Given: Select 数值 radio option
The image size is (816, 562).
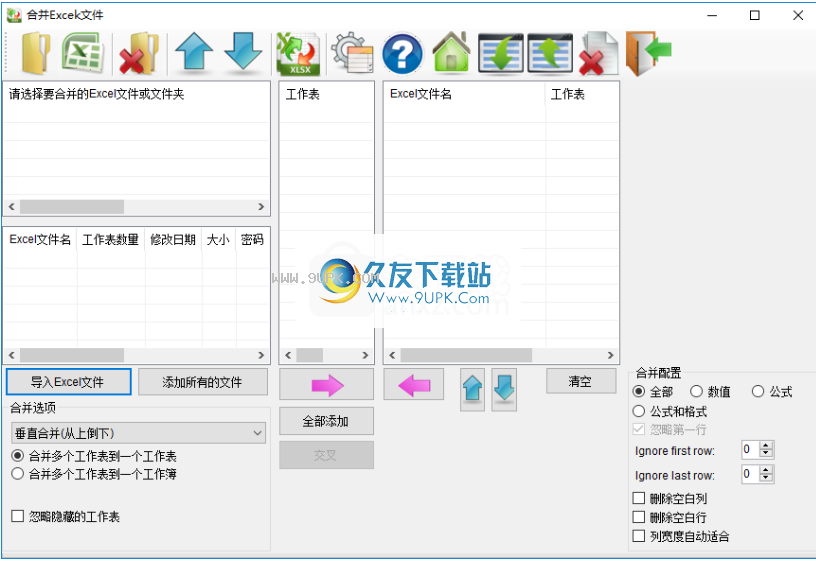Looking at the screenshot, I should tap(696, 391).
